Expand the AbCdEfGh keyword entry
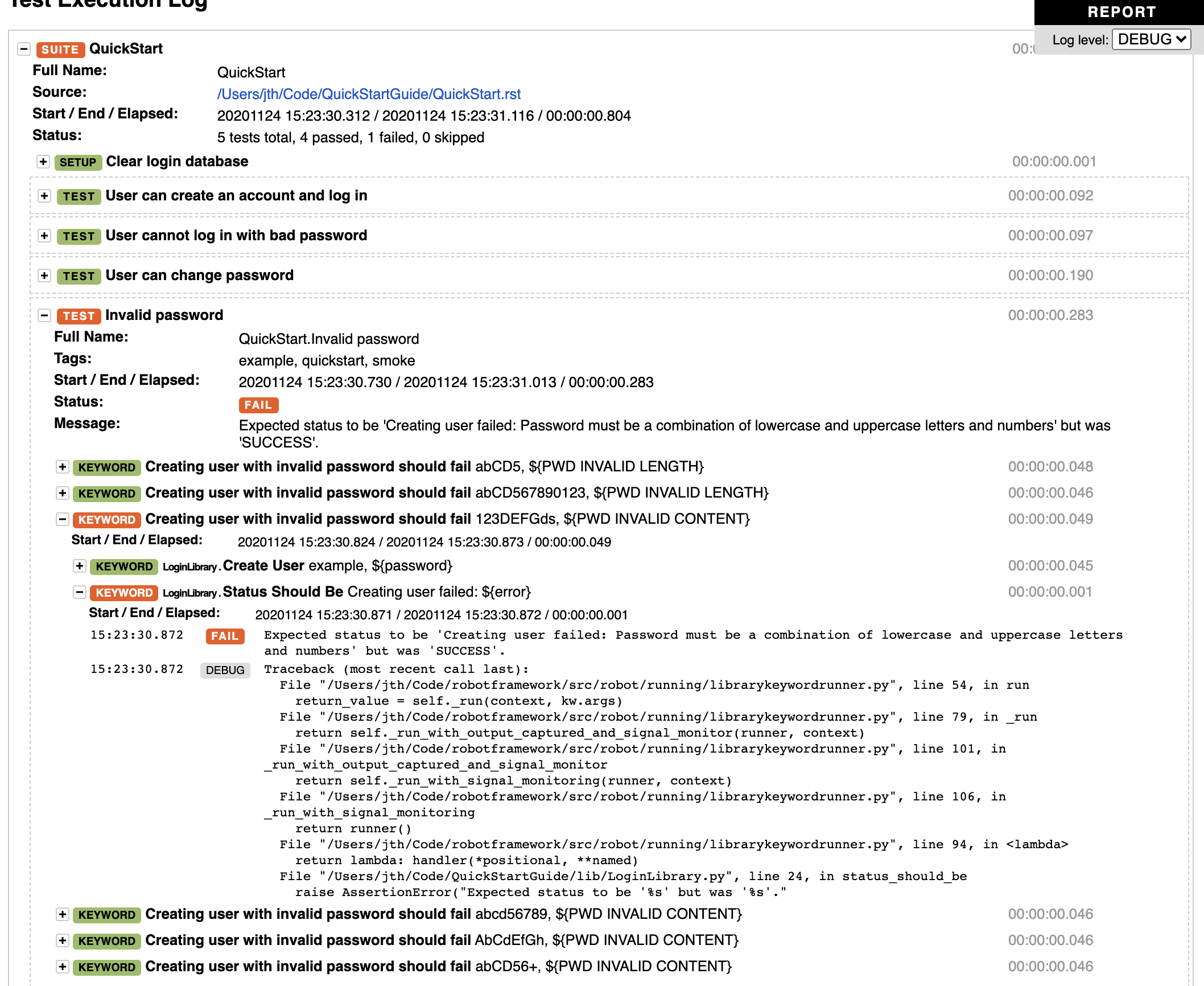 point(61,941)
